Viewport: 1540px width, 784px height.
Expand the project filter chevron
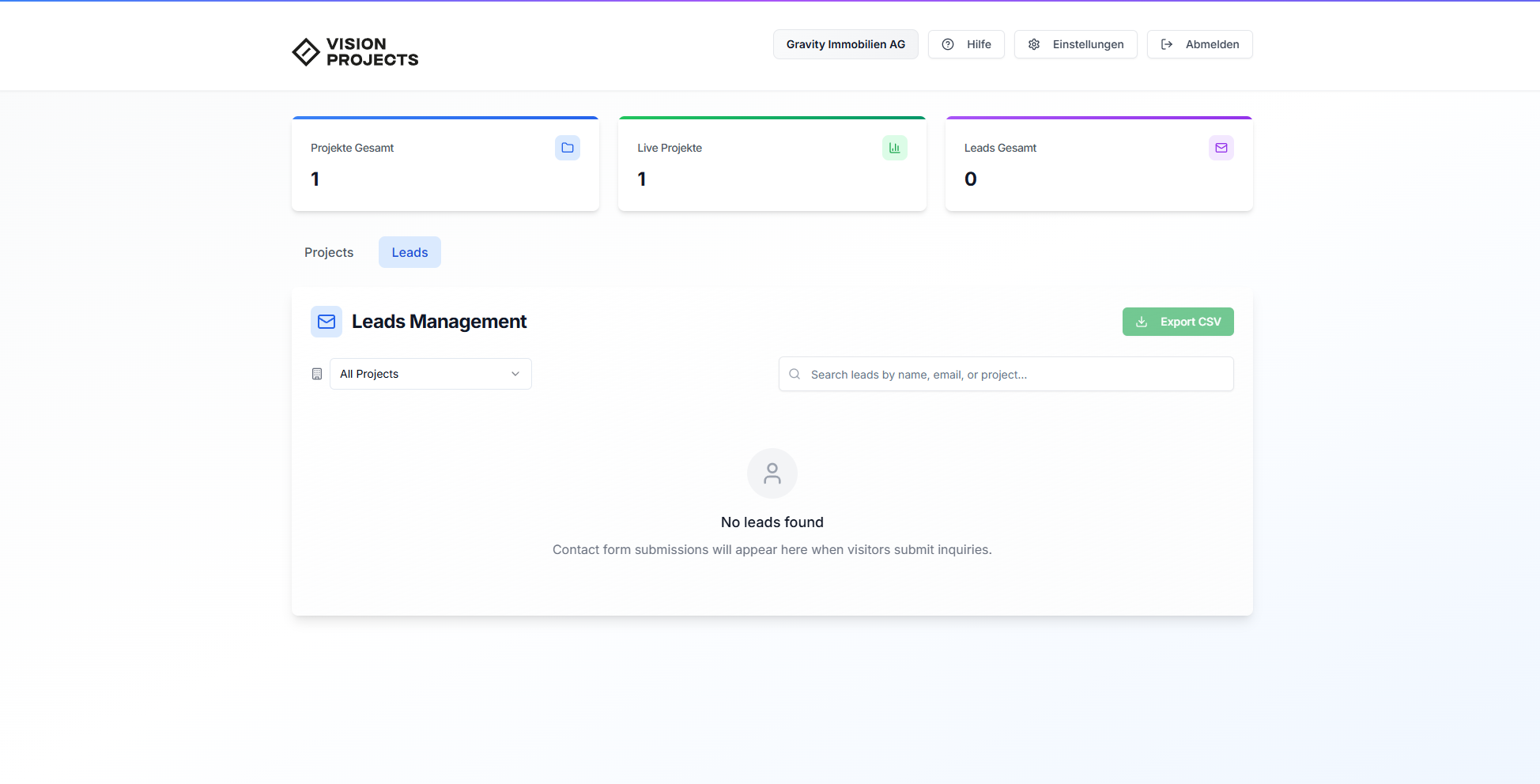515,374
